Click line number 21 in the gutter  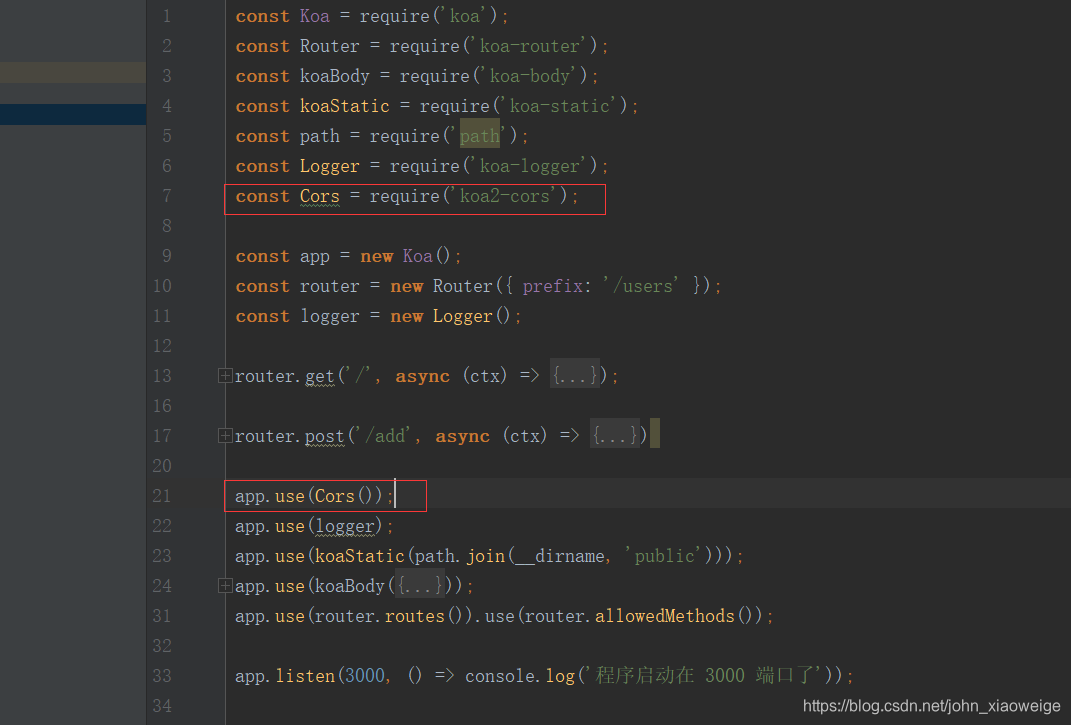click(162, 495)
